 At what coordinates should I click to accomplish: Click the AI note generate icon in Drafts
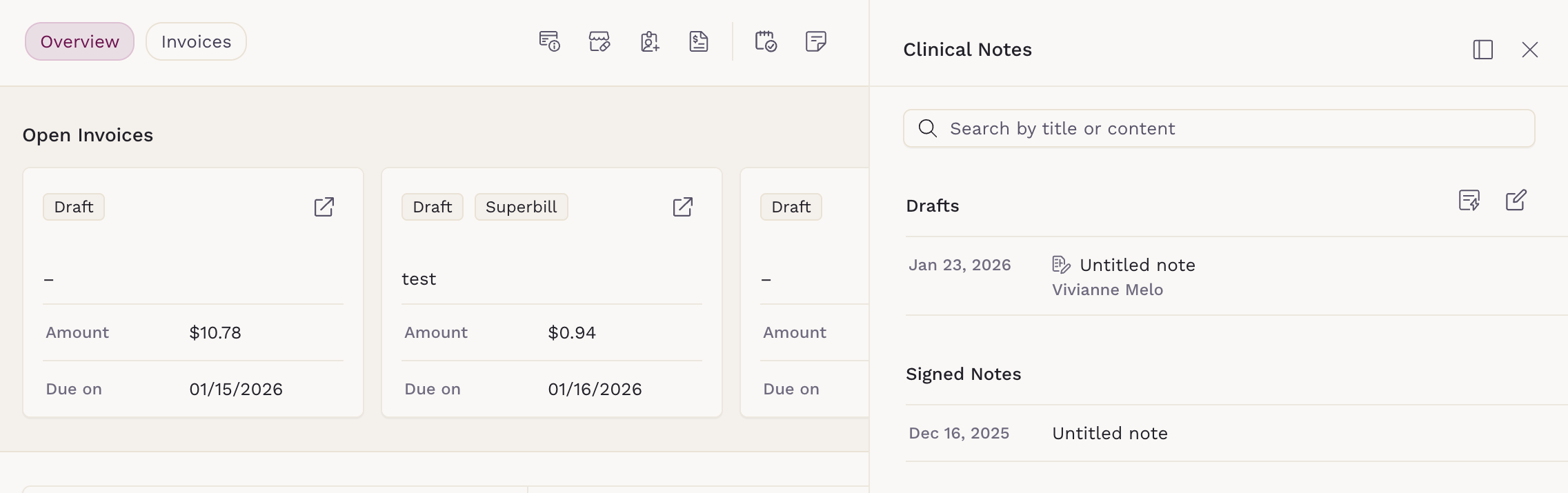pos(1469,201)
